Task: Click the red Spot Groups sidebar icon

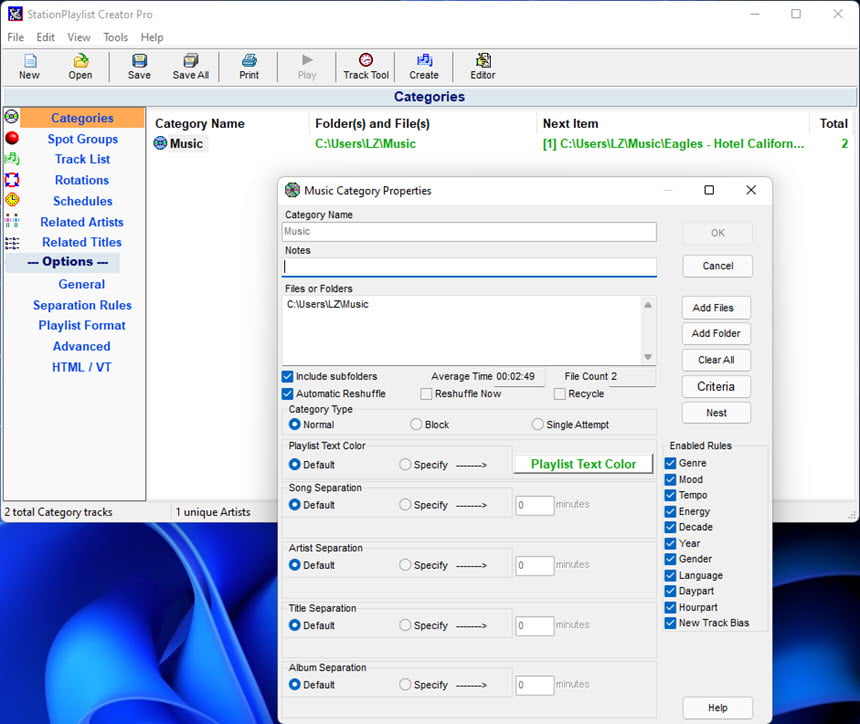Action: [x=12, y=138]
